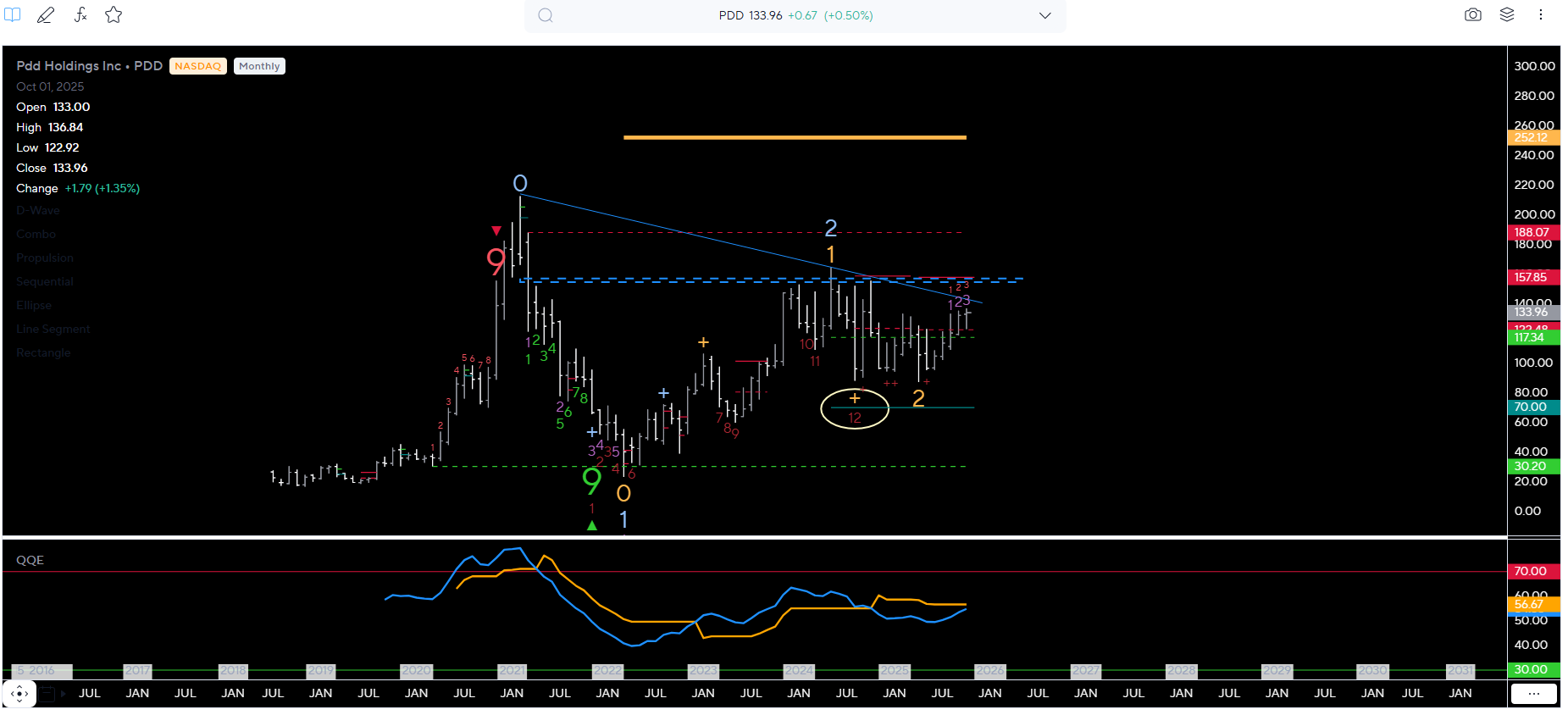
Task: Open the calendar date picker icon
Action: point(47,694)
